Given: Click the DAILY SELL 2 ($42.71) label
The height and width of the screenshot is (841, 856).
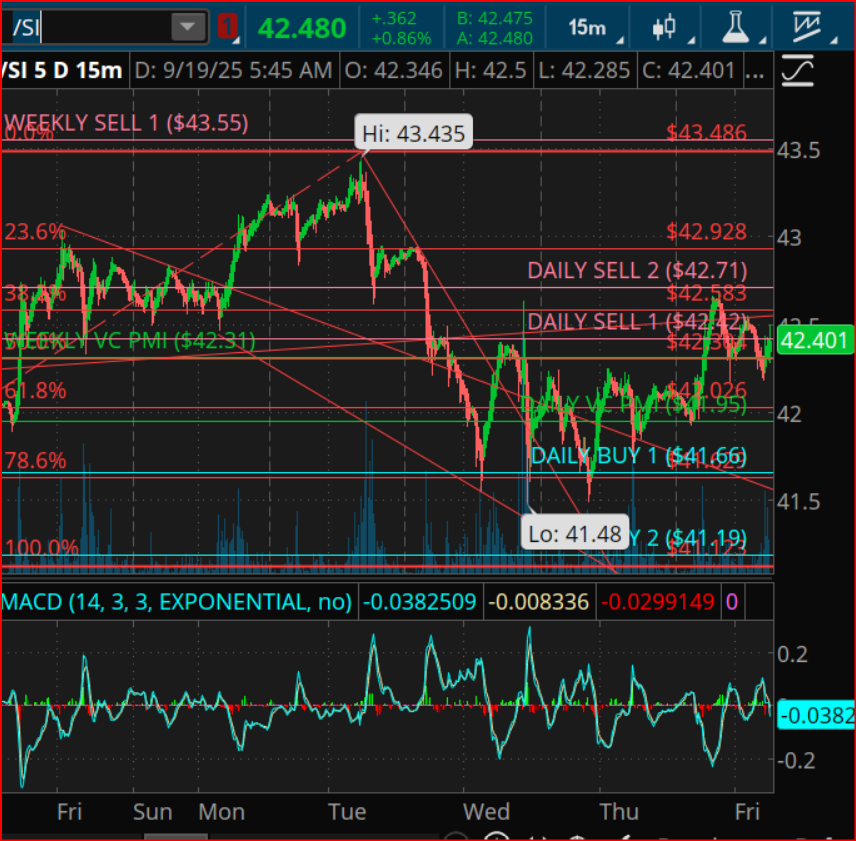Looking at the screenshot, I should pyautogui.click(x=637, y=271).
